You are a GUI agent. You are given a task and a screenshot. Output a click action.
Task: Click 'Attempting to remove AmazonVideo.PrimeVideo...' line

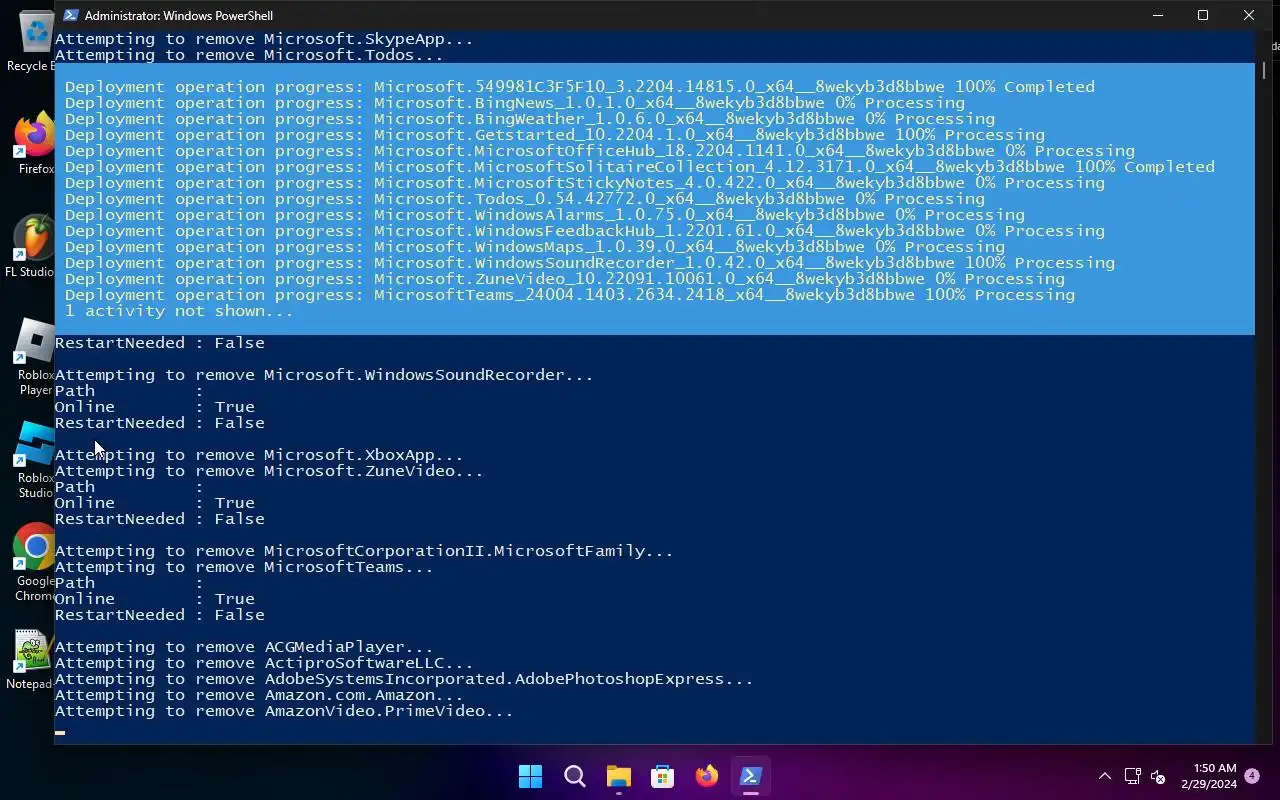pyautogui.click(x=284, y=711)
